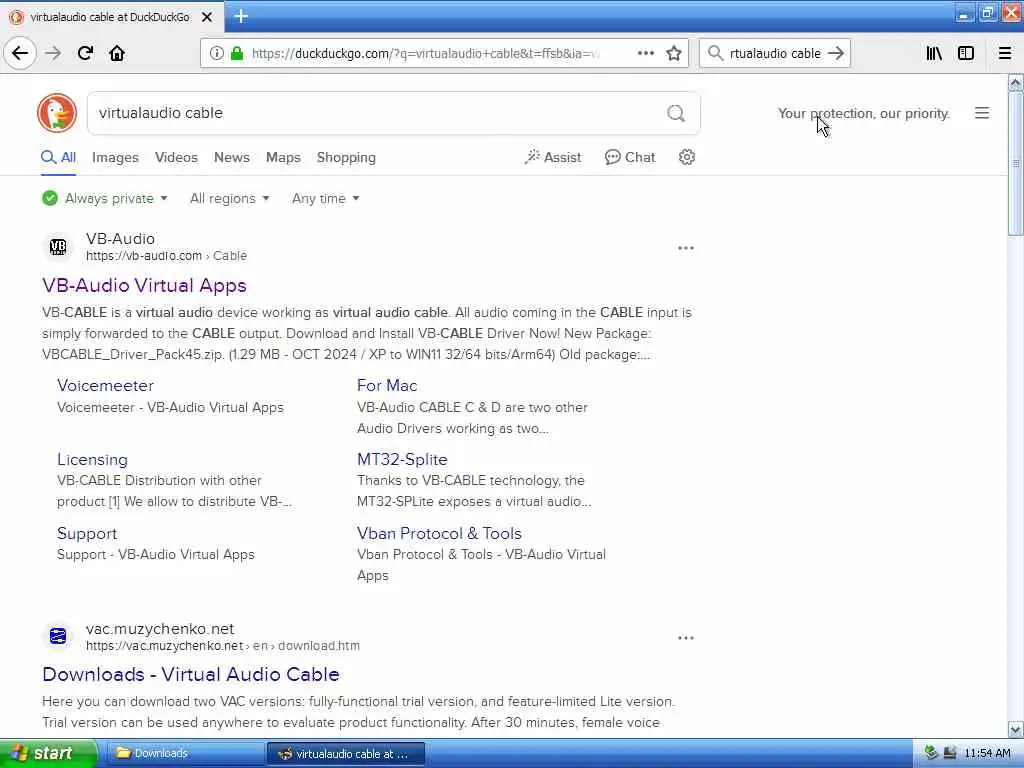This screenshot has height=768, width=1024.
Task: Open the Support sublink
Action: coord(87,534)
